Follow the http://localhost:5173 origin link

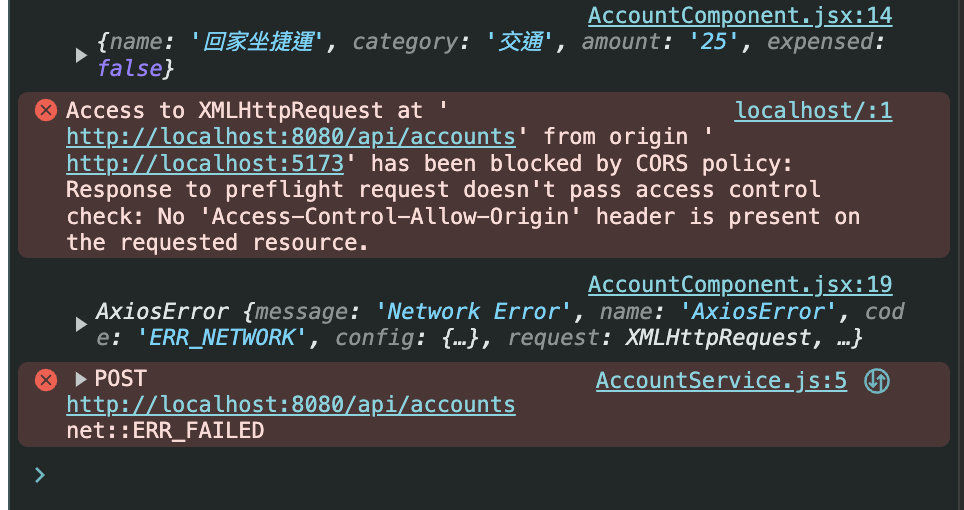(205, 163)
